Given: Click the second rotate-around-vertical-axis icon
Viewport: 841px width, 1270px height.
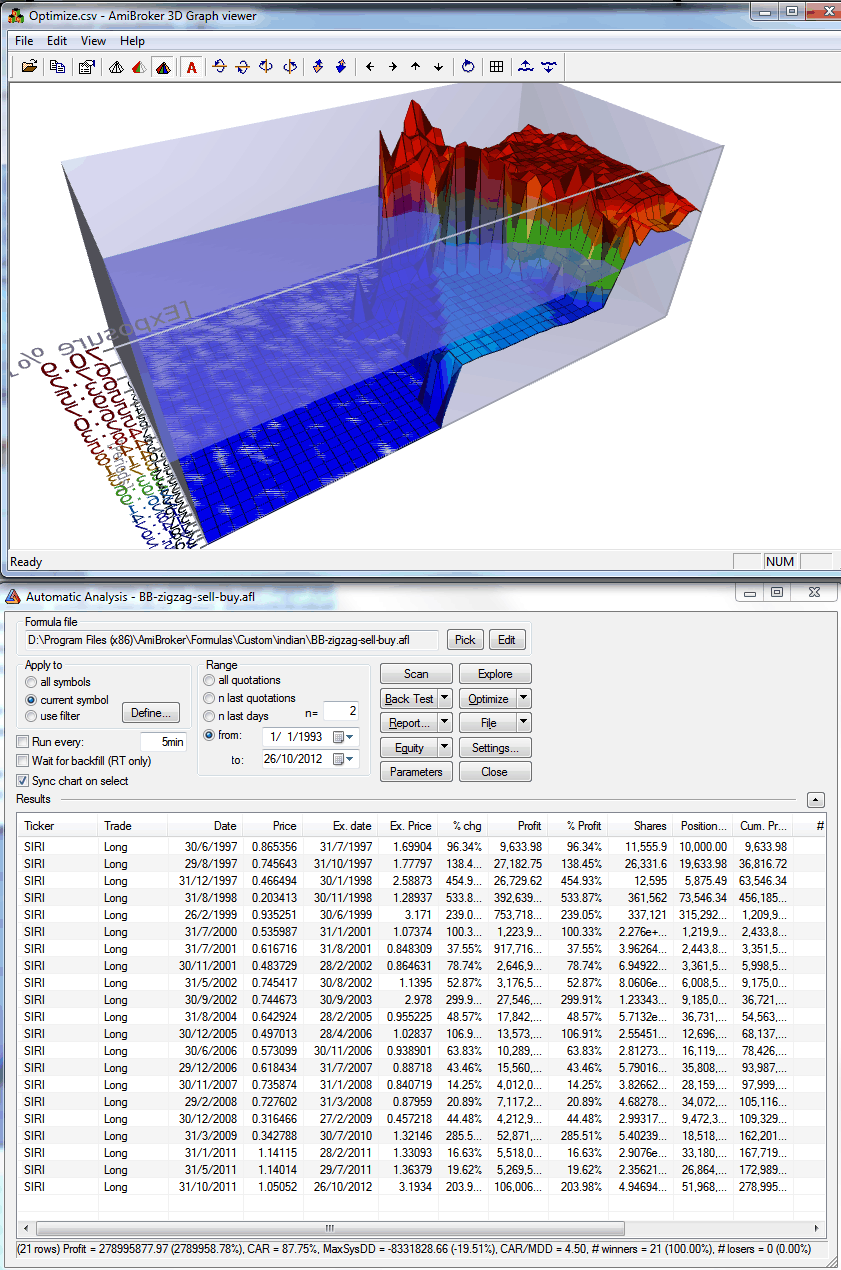Looking at the screenshot, I should coord(289,67).
